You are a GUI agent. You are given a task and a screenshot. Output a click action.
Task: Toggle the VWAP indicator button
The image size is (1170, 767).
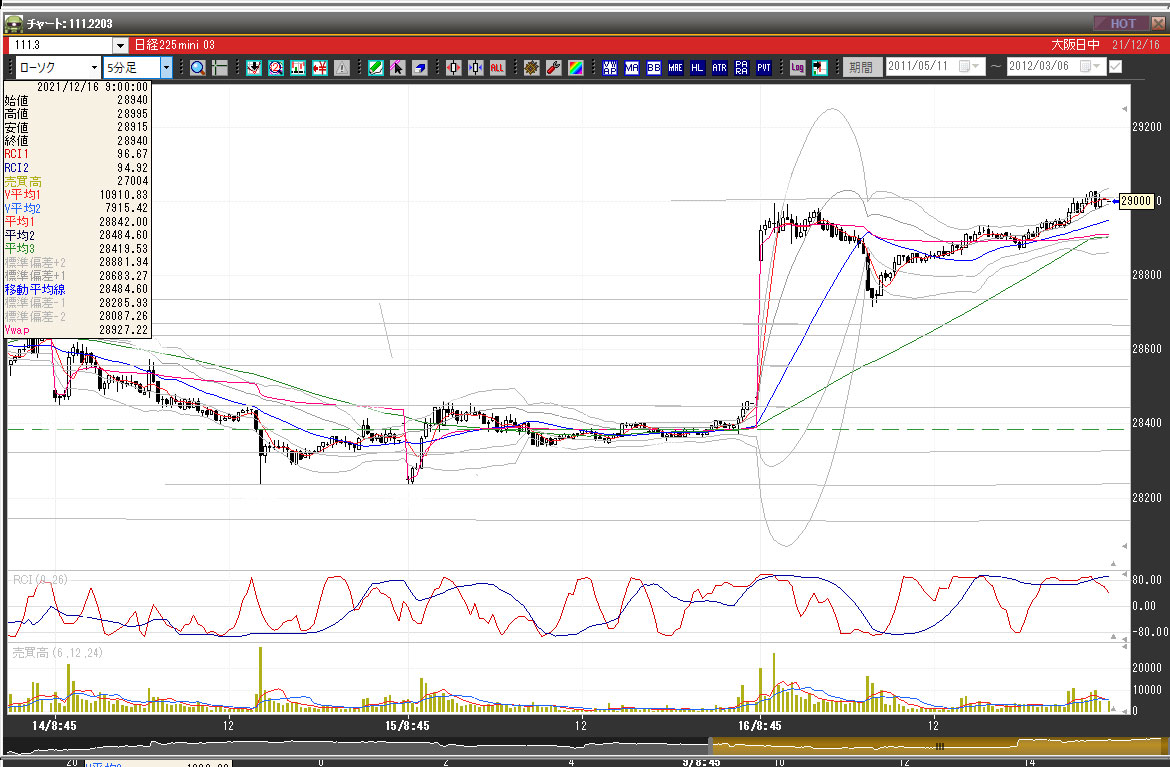(610, 68)
